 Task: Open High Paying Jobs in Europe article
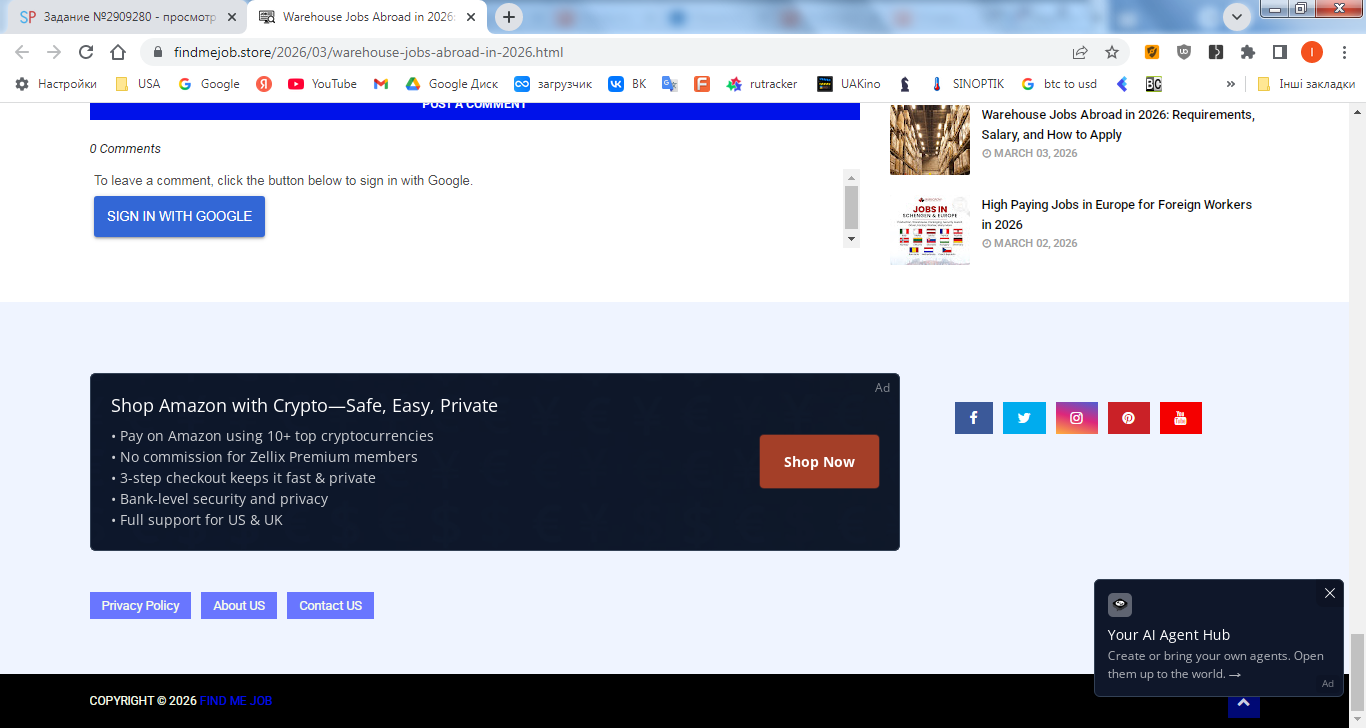coord(1116,214)
